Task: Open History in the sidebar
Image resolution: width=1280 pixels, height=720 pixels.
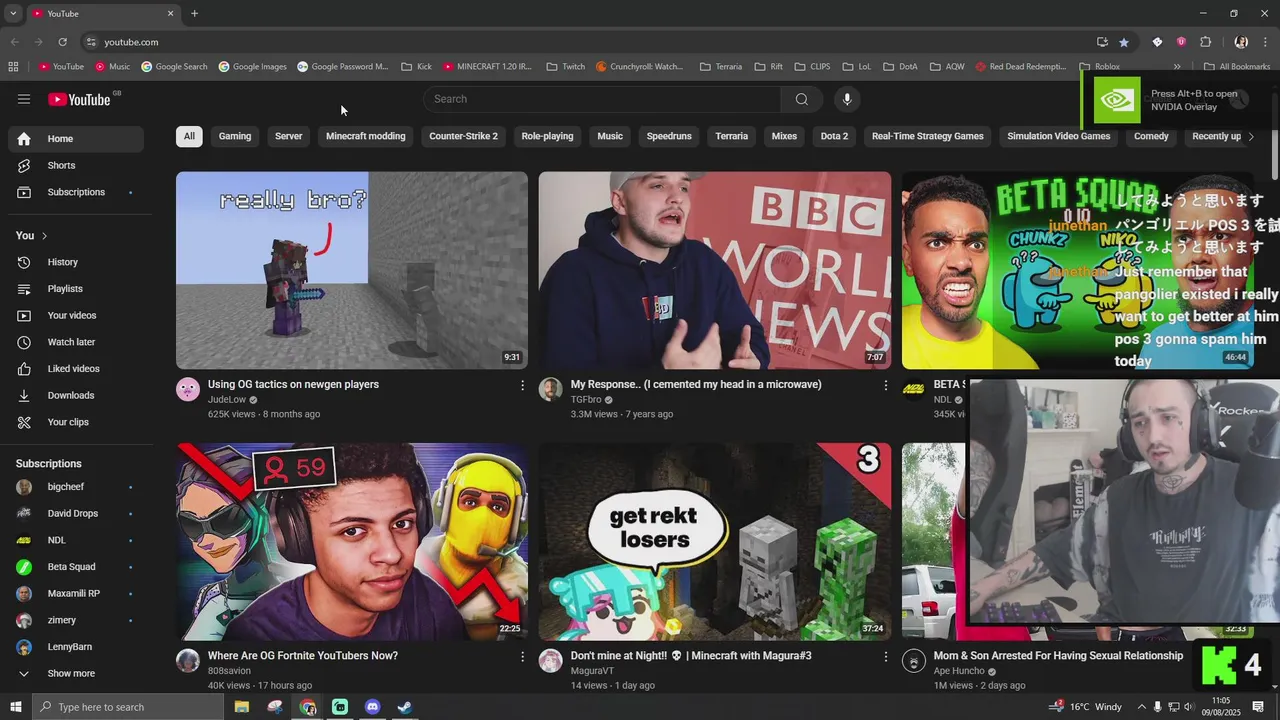Action: point(76,262)
